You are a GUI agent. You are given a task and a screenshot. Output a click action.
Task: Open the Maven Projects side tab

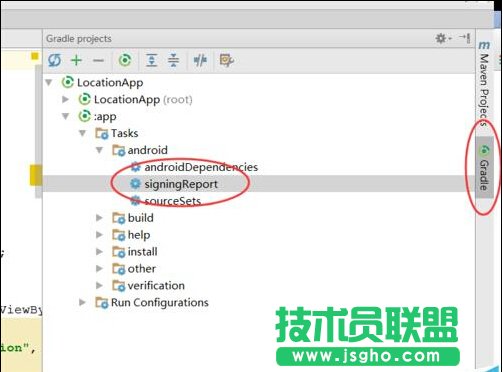tap(484, 84)
